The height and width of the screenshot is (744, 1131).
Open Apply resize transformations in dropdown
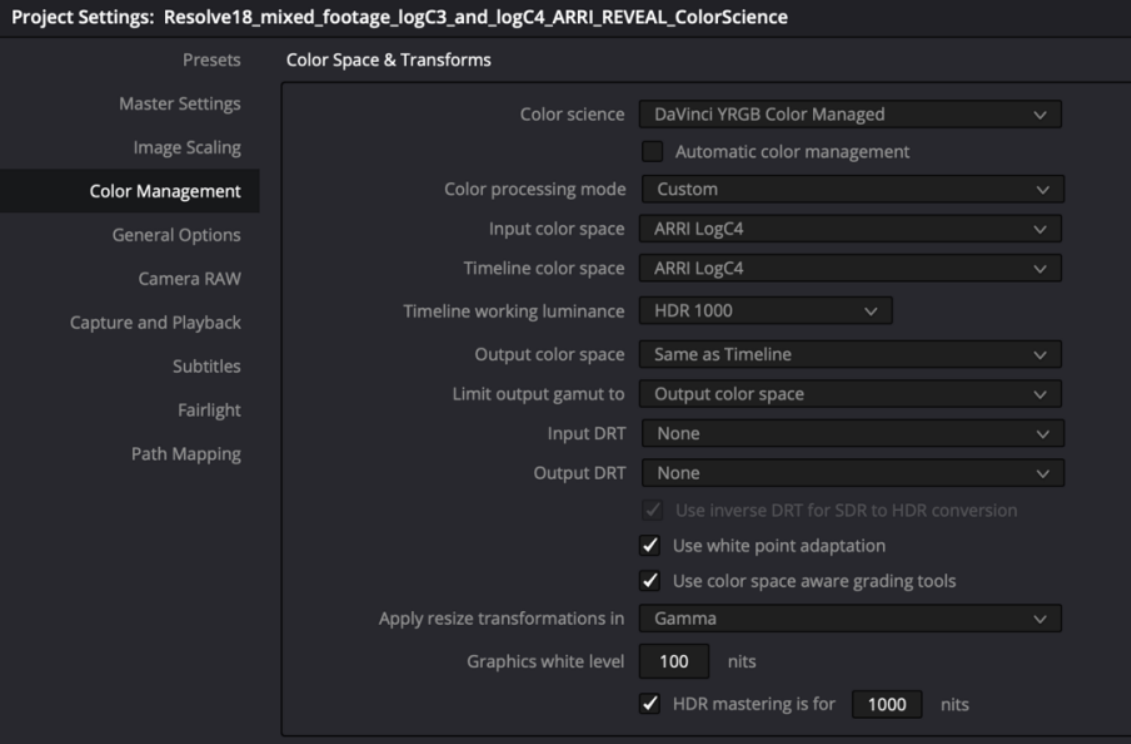pos(850,619)
